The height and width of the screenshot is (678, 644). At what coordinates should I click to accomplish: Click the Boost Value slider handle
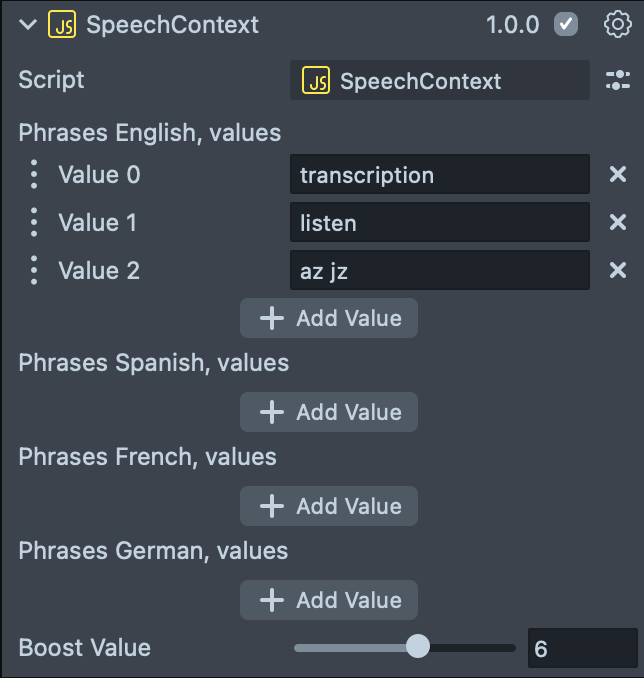(x=418, y=647)
